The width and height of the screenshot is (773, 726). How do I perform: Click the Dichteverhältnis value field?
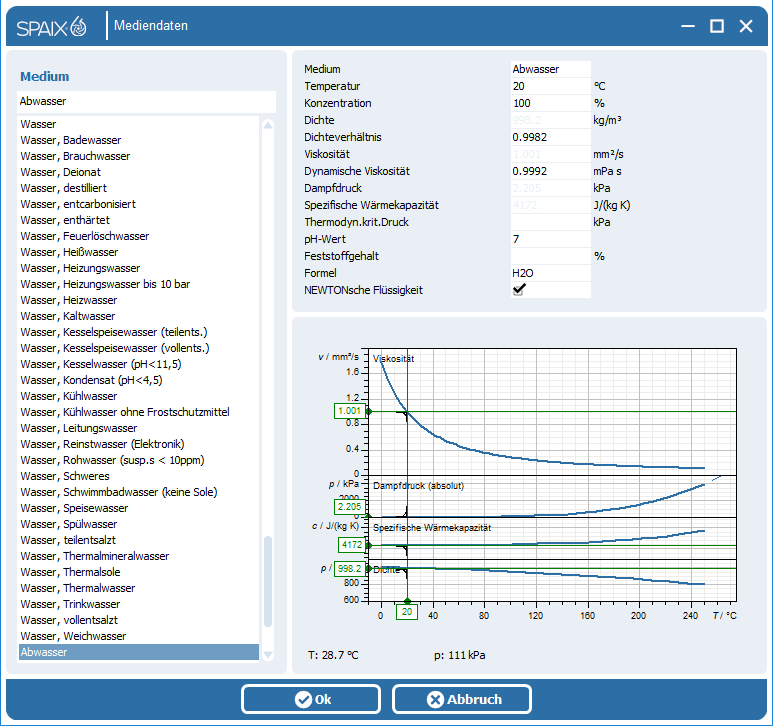pyautogui.click(x=551, y=138)
